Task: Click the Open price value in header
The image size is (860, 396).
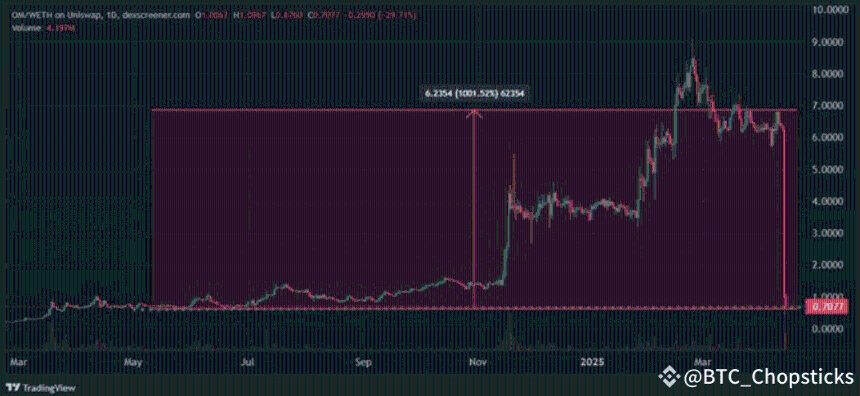Action: [215, 15]
